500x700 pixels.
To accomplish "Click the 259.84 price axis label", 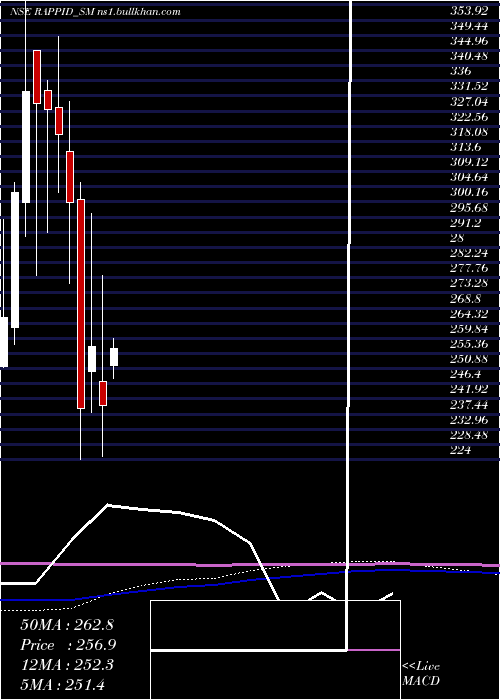I will 469,329.
